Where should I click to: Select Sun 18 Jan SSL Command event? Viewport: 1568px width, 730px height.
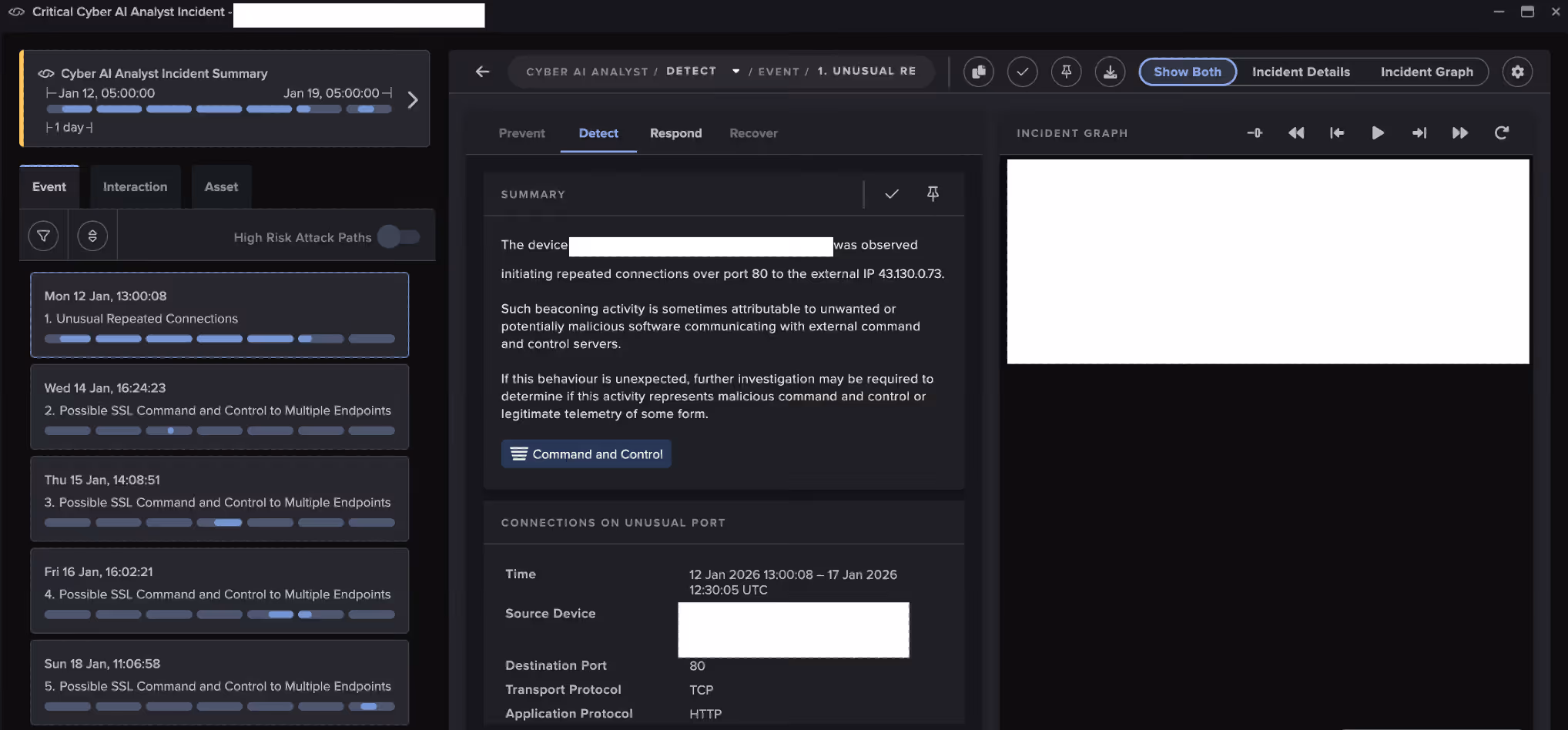tap(219, 682)
